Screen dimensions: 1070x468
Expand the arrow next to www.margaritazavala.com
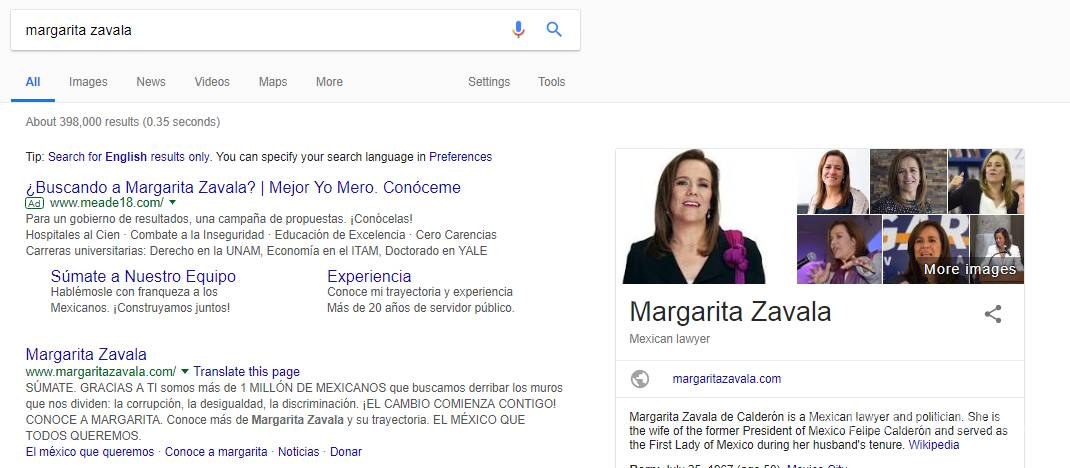[185, 372]
